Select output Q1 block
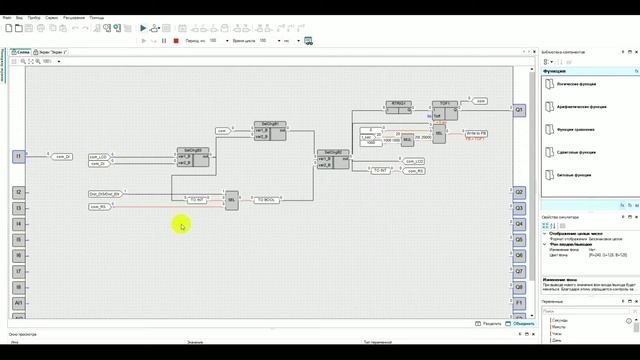Image resolution: width=640 pixels, height=360 pixels. click(519, 110)
